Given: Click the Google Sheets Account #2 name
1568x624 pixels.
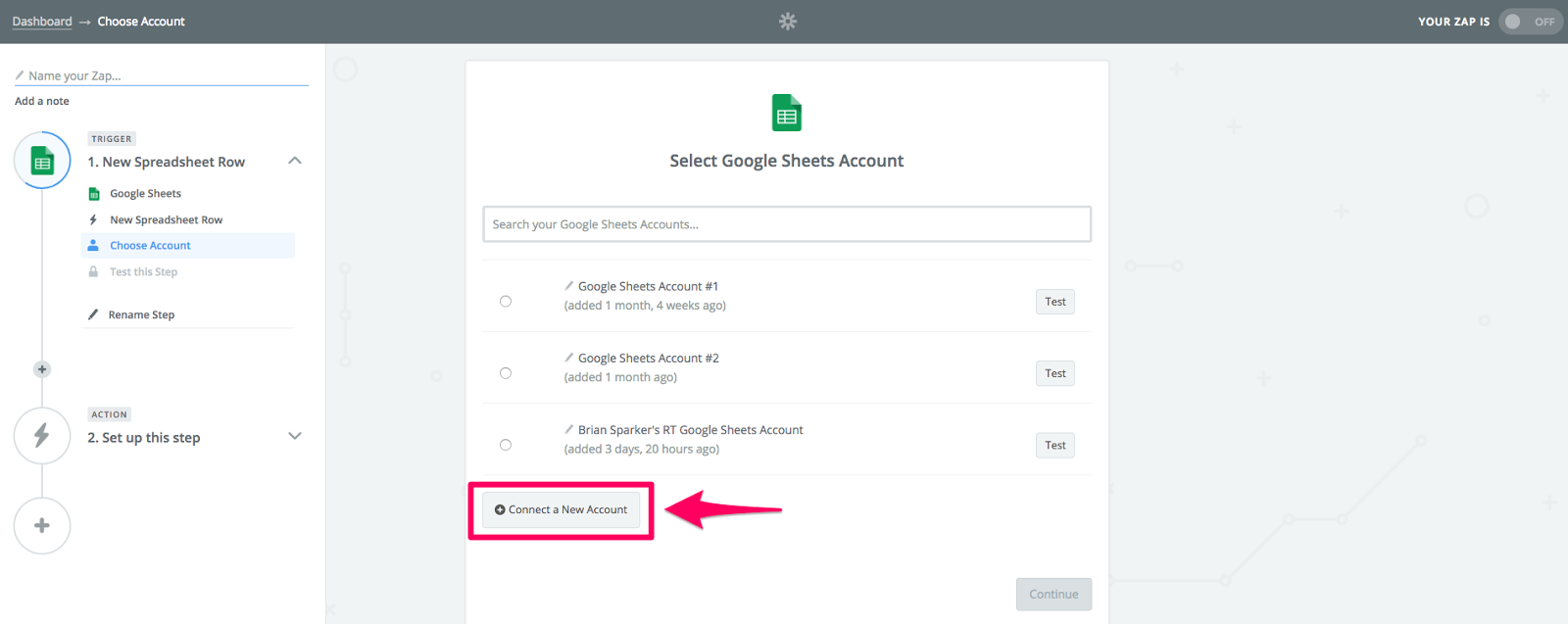Looking at the screenshot, I should 649,358.
